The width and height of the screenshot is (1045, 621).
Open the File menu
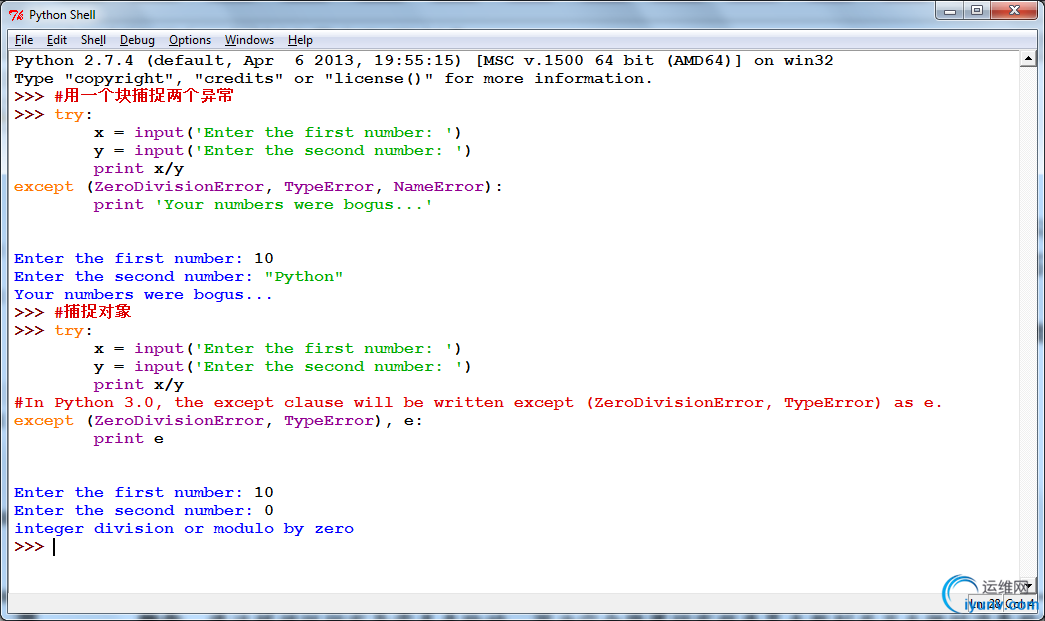(24, 40)
